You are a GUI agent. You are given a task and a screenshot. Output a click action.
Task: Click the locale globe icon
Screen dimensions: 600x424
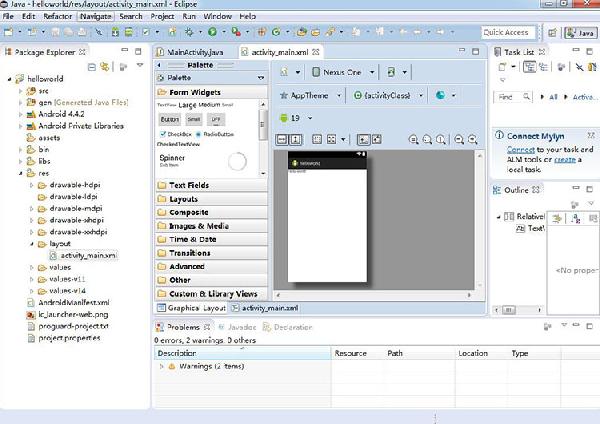(440, 95)
